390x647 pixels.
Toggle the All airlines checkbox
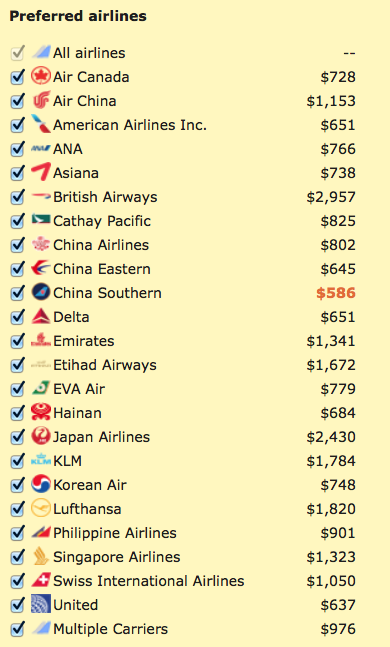coord(17,53)
